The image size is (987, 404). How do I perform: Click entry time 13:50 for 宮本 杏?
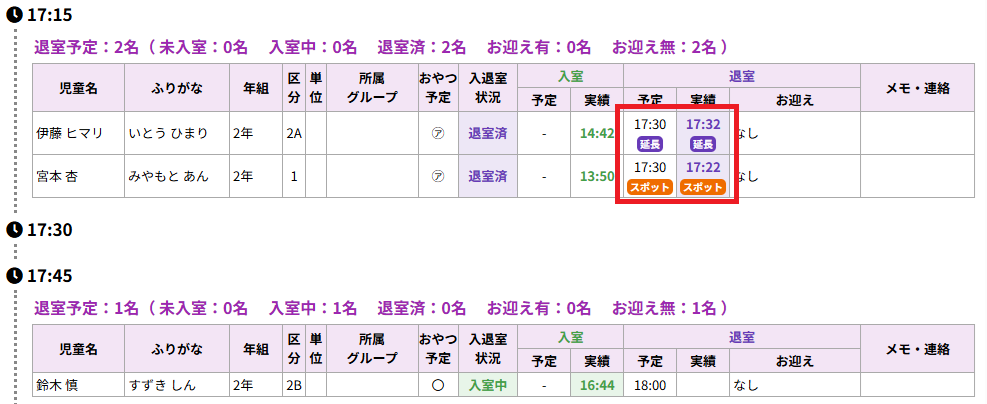596,177
